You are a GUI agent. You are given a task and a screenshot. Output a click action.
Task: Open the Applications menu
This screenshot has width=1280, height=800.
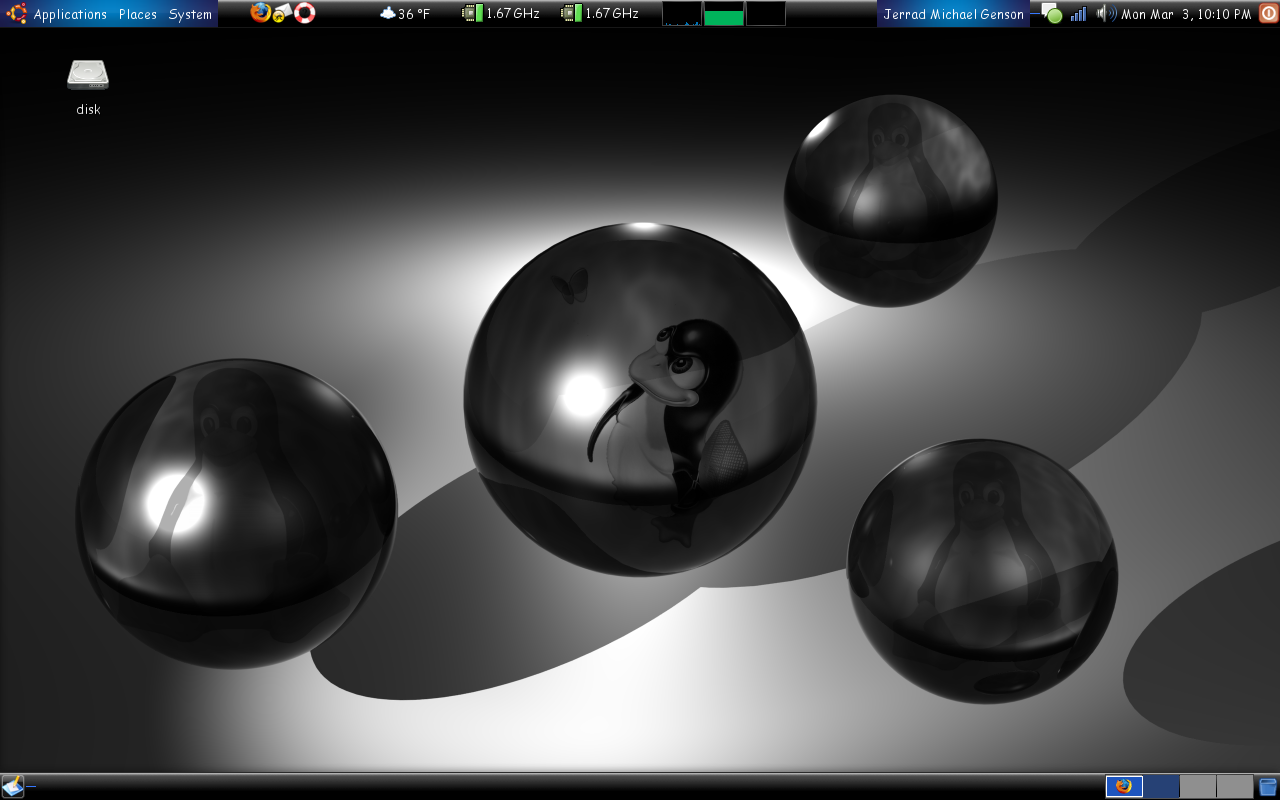point(70,14)
